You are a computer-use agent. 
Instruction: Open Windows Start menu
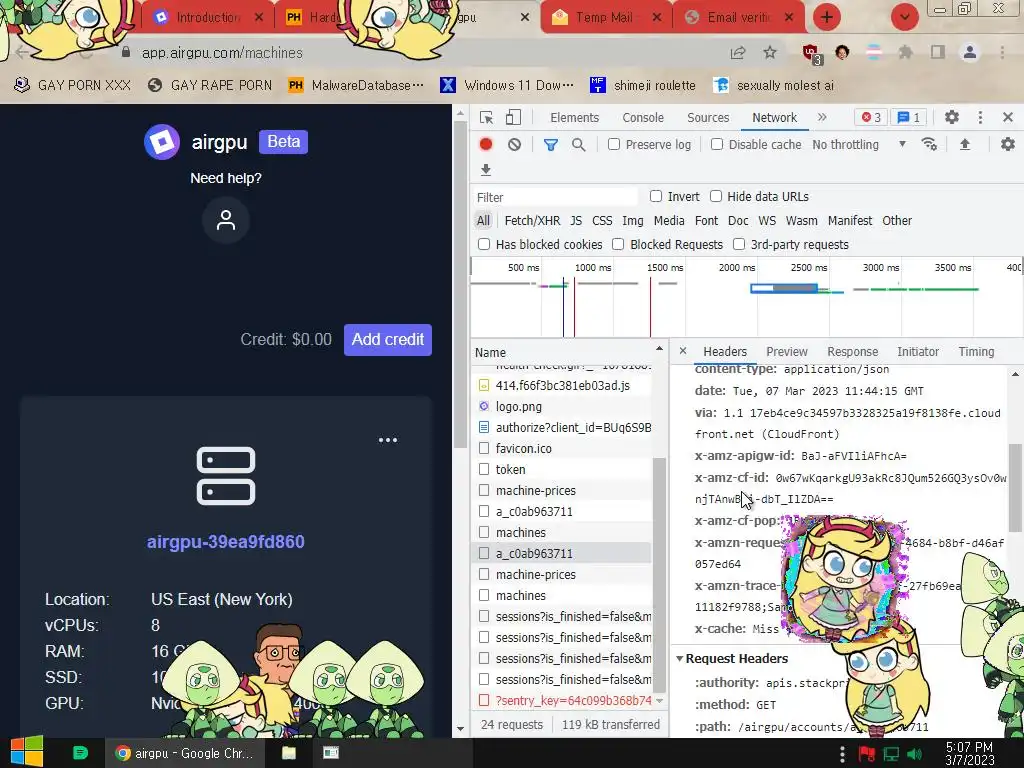(x=26, y=752)
